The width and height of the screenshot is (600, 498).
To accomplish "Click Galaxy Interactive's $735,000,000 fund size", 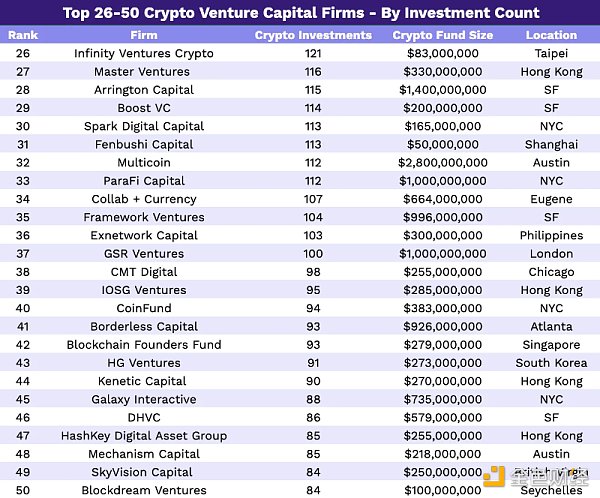I will [x=442, y=399].
